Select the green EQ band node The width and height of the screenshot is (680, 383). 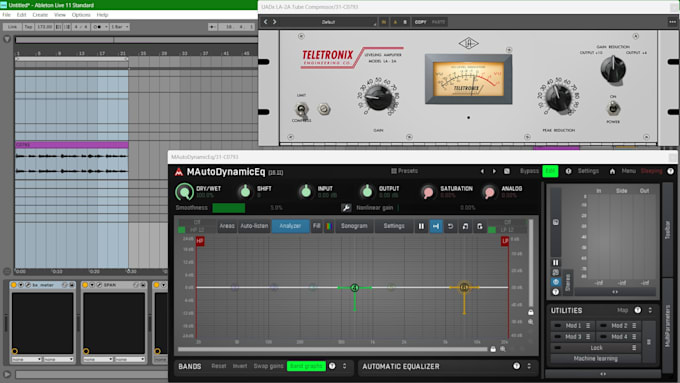[x=355, y=288]
